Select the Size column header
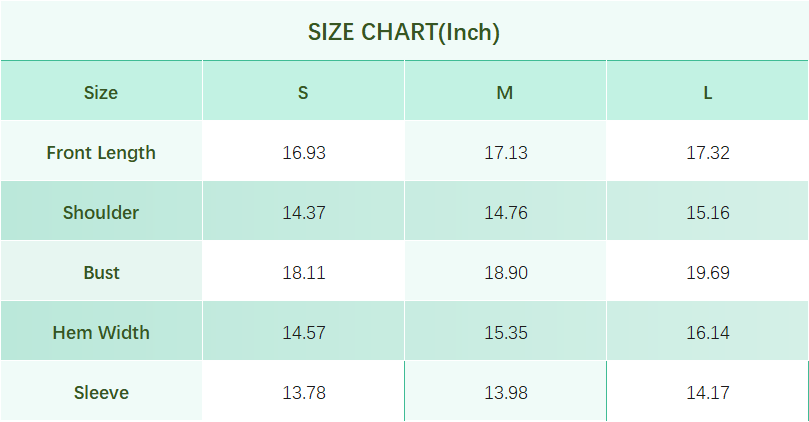 [101, 93]
